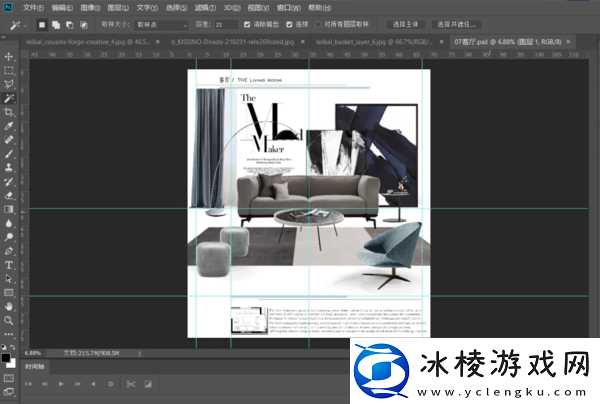Click Quick Mask mode icon
The width and height of the screenshot is (600, 404).
pyautogui.click(x=8, y=378)
